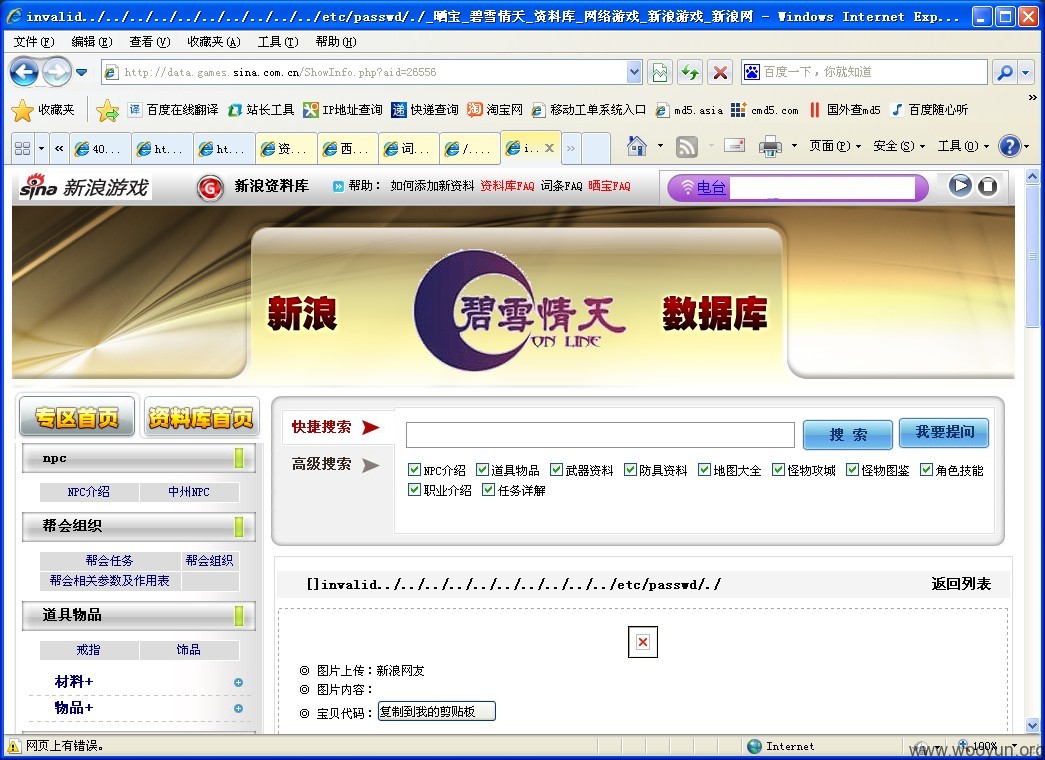This screenshot has width=1045, height=760.
Task: Click the plus icon beside 物品+
Action: [x=238, y=708]
